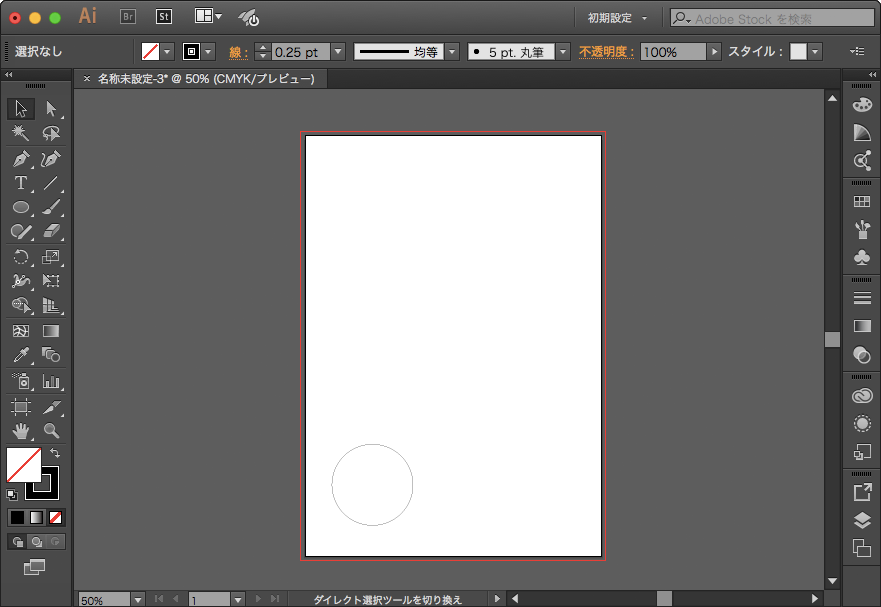Select the Free Transform tool

pyautogui.click(x=51, y=281)
